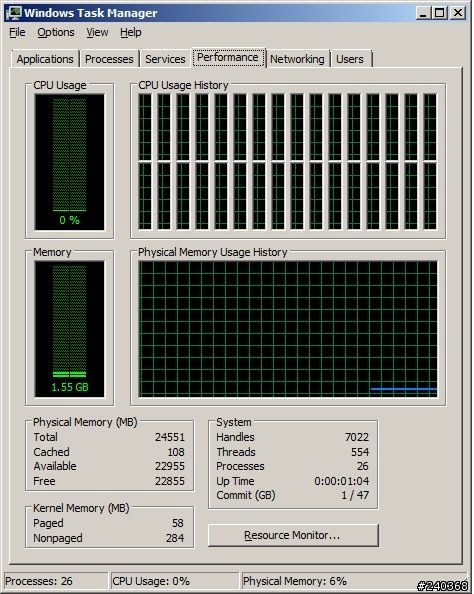The width and height of the screenshot is (474, 594).
Task: Minimize the Task Manager window
Action: pyautogui.click(x=423, y=13)
